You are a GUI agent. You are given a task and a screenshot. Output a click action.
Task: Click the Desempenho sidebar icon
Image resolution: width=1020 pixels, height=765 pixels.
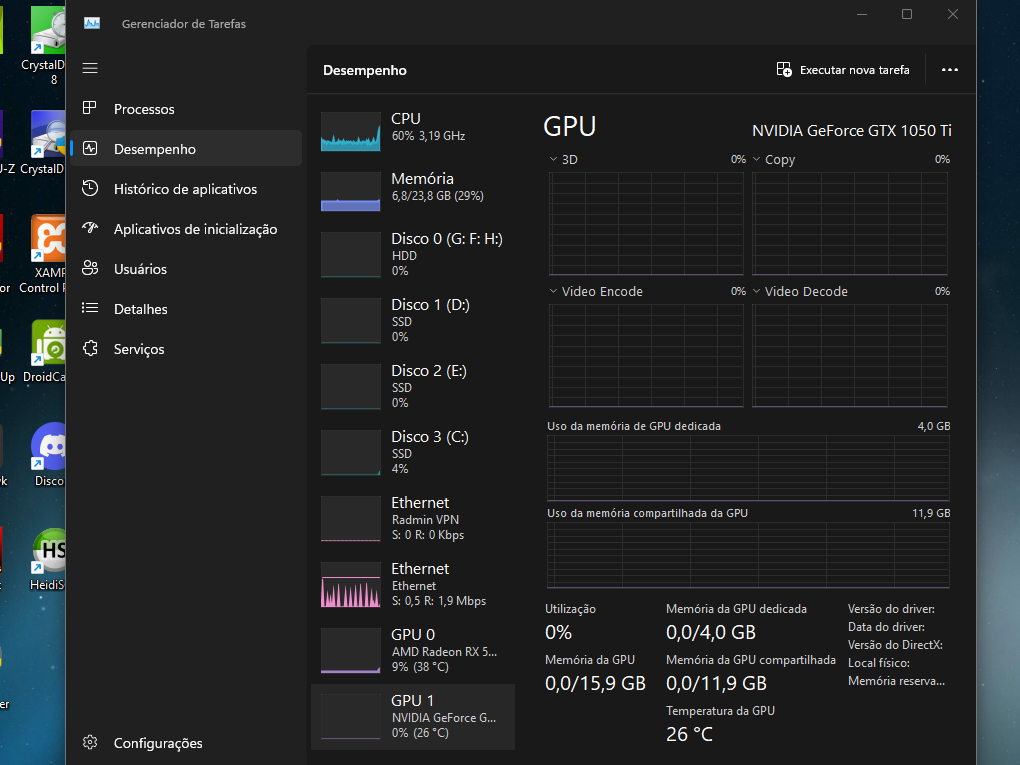point(90,148)
